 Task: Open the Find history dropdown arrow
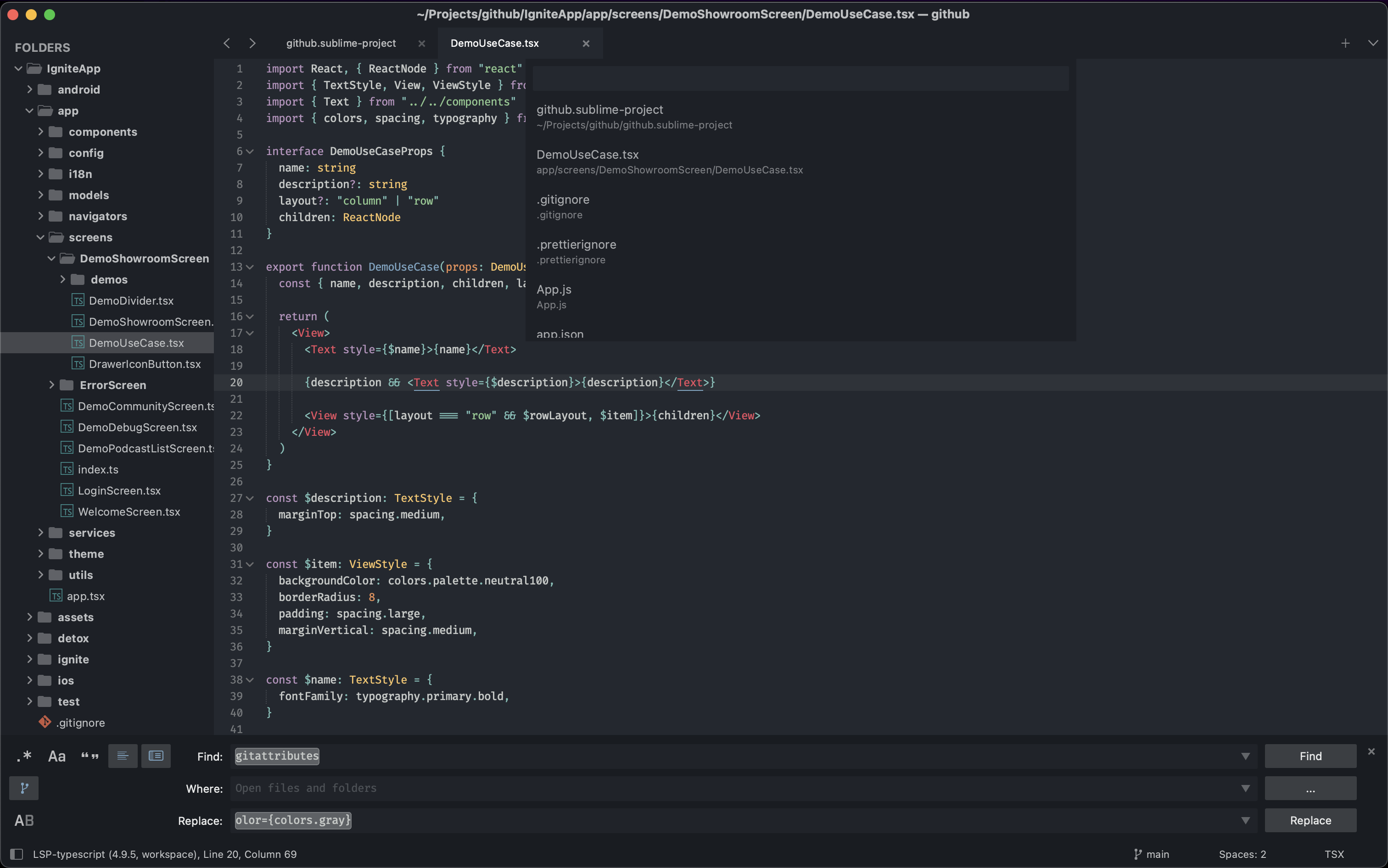tap(1245, 756)
